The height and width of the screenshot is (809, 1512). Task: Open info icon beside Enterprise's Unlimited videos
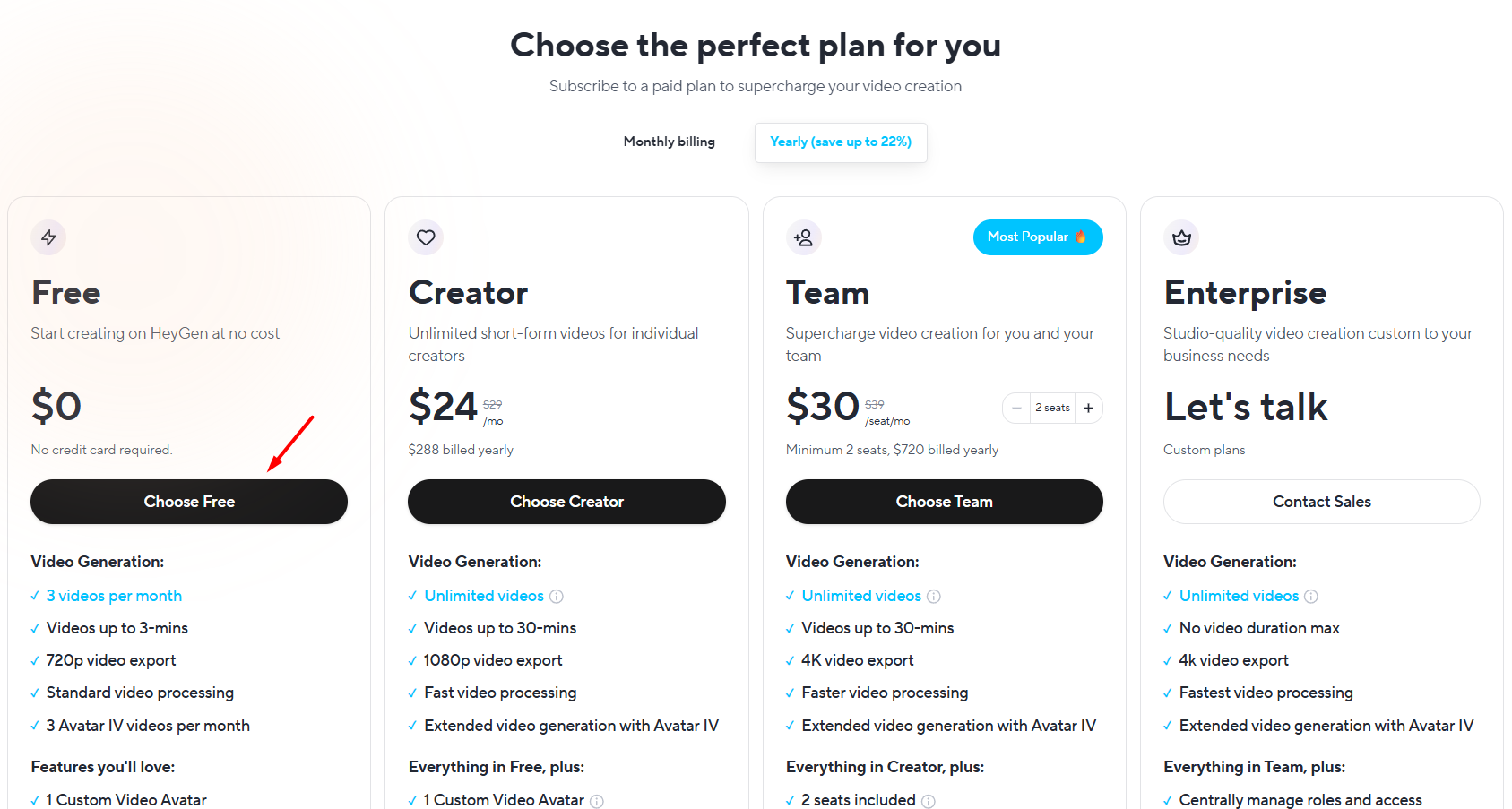pos(1311,597)
